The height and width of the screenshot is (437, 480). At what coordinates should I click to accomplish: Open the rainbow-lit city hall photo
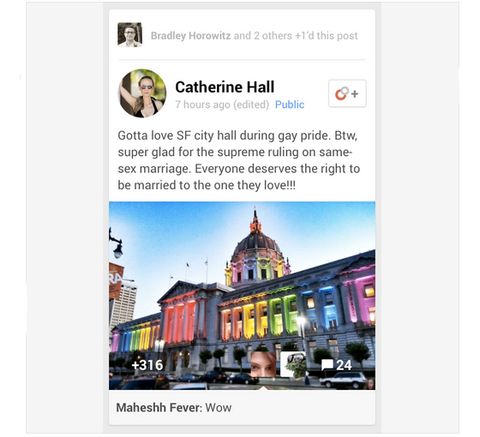[x=242, y=295]
